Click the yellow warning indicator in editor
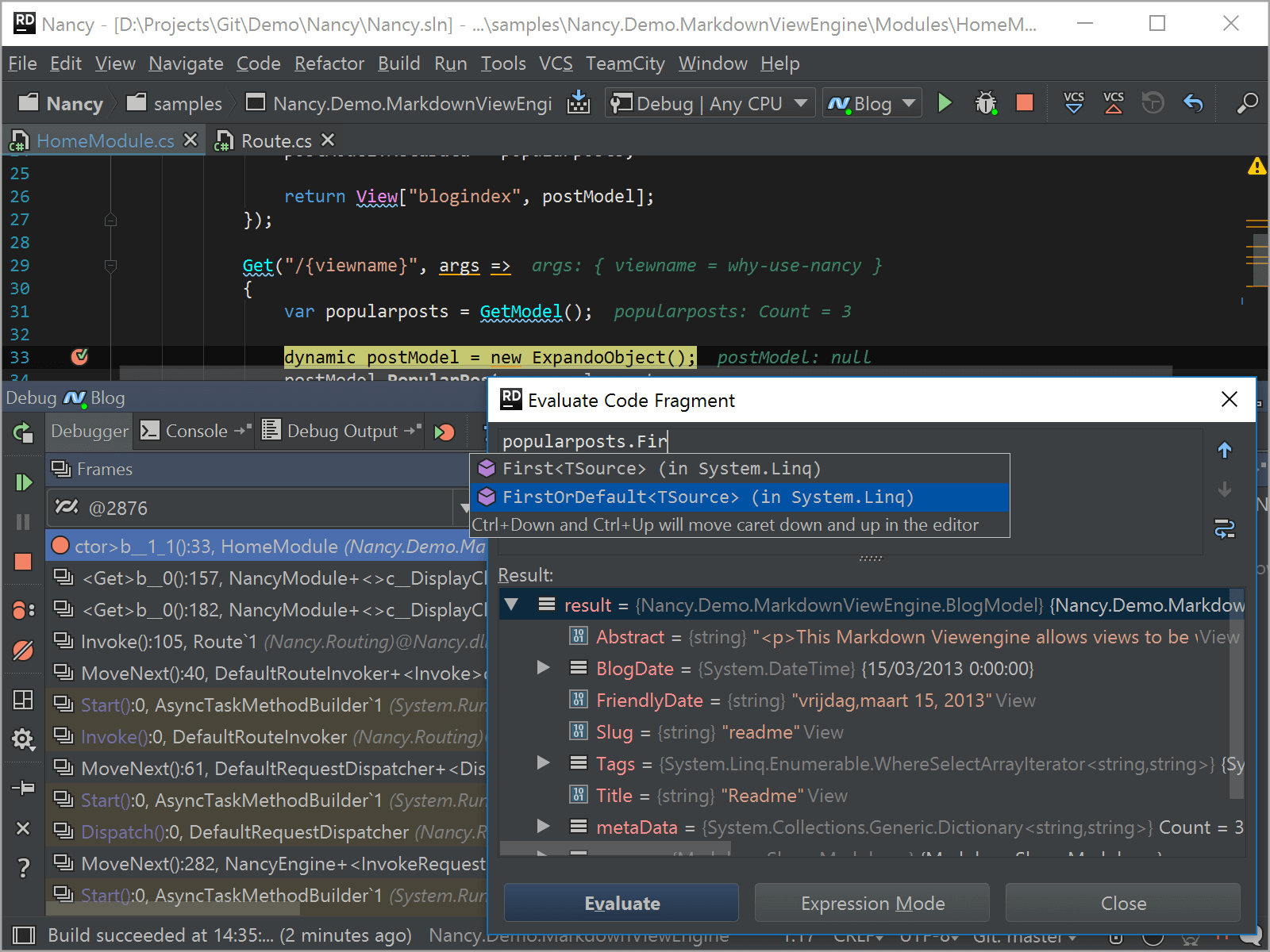 point(1257,166)
